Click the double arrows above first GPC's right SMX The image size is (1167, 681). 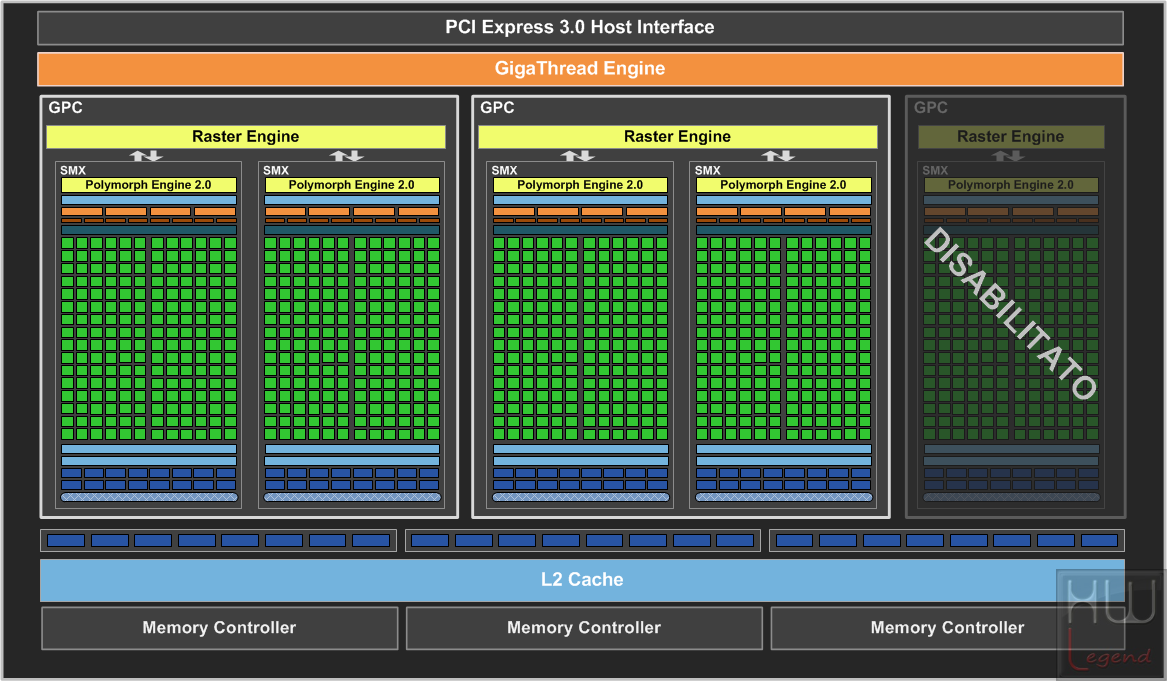tap(347, 156)
